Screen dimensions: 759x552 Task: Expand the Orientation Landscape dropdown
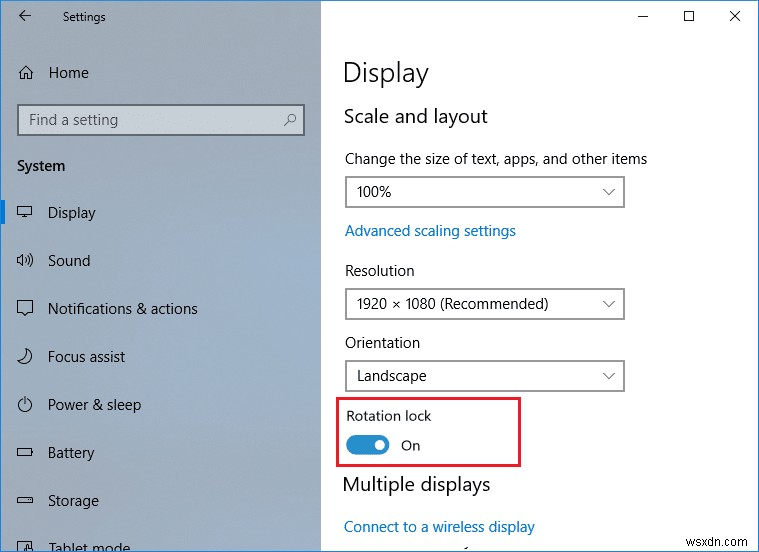coord(484,376)
